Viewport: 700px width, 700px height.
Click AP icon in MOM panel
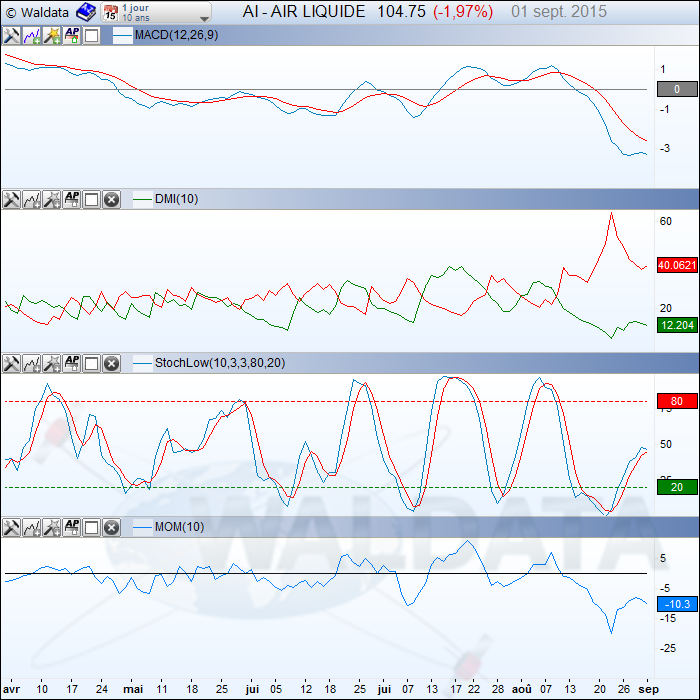point(72,527)
